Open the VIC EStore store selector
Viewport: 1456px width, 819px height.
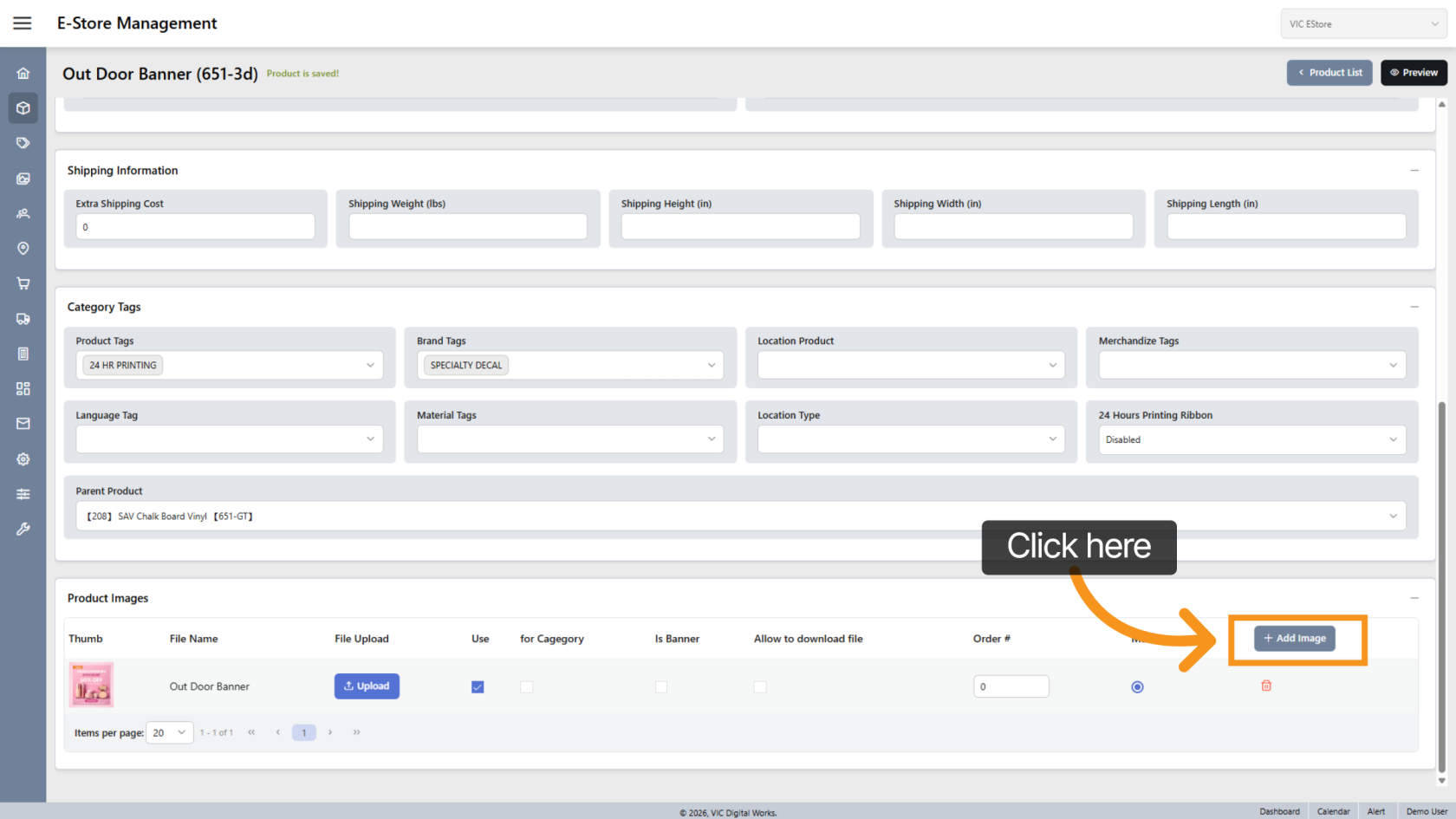coord(1363,24)
